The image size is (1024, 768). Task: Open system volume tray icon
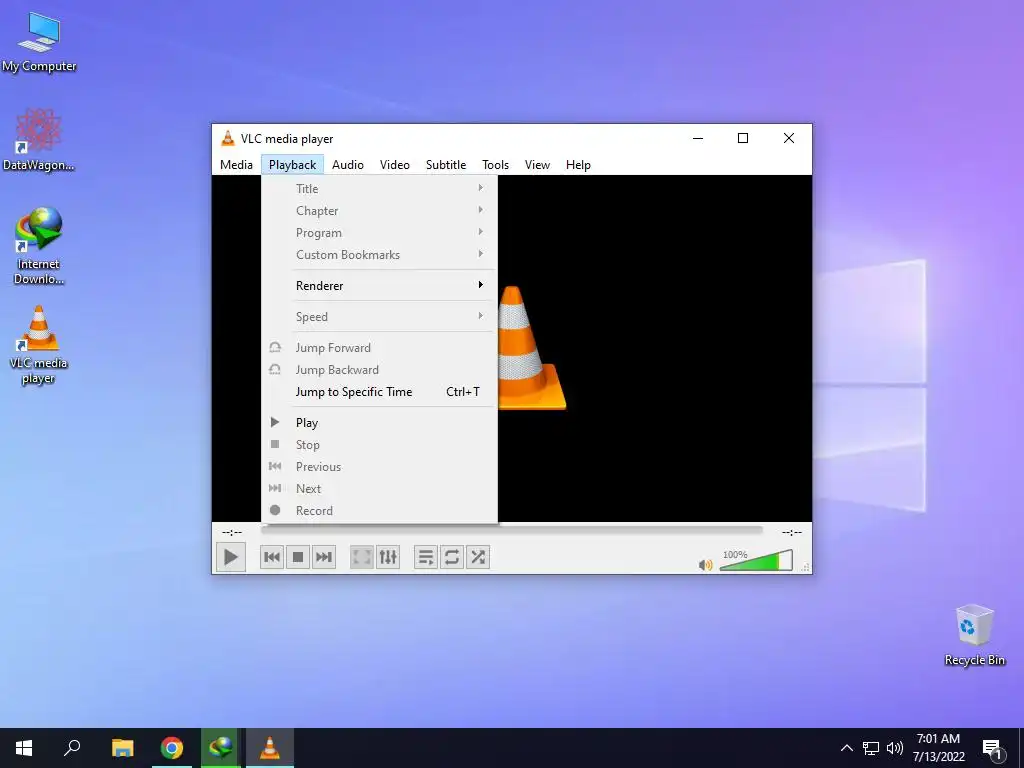pos(895,748)
